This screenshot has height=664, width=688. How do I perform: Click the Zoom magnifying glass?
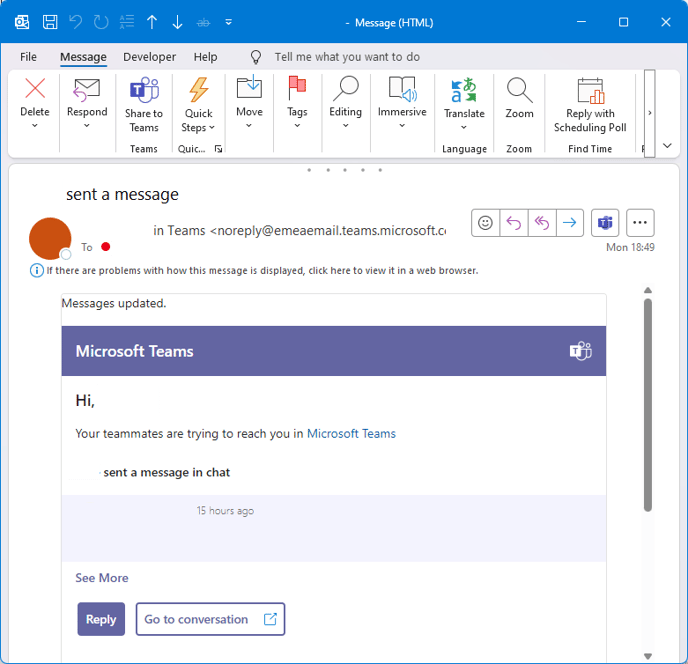(x=520, y=90)
